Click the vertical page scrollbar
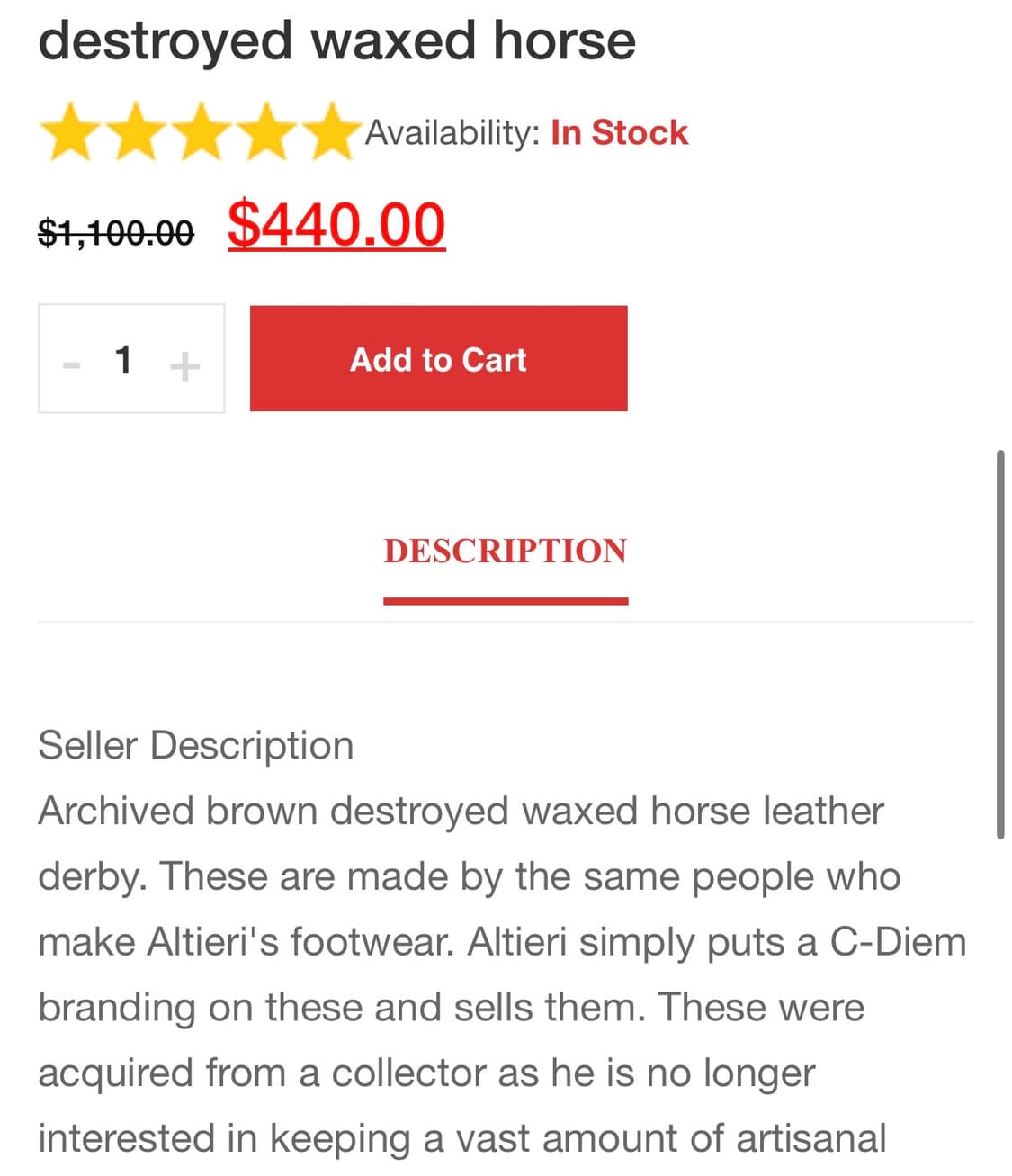1012x1176 pixels. [1000, 644]
